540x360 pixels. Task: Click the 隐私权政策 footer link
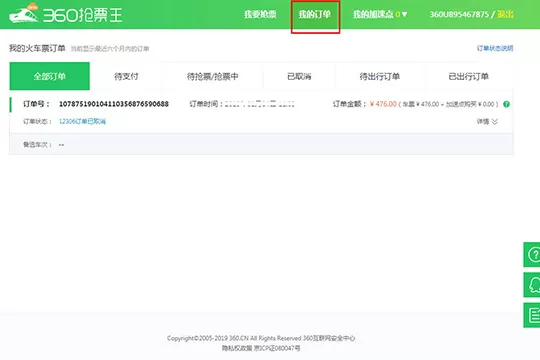(237, 348)
